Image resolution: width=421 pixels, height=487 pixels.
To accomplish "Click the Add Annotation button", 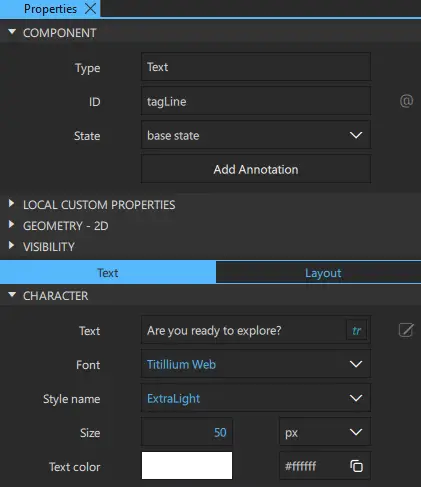I will click(x=256, y=169).
